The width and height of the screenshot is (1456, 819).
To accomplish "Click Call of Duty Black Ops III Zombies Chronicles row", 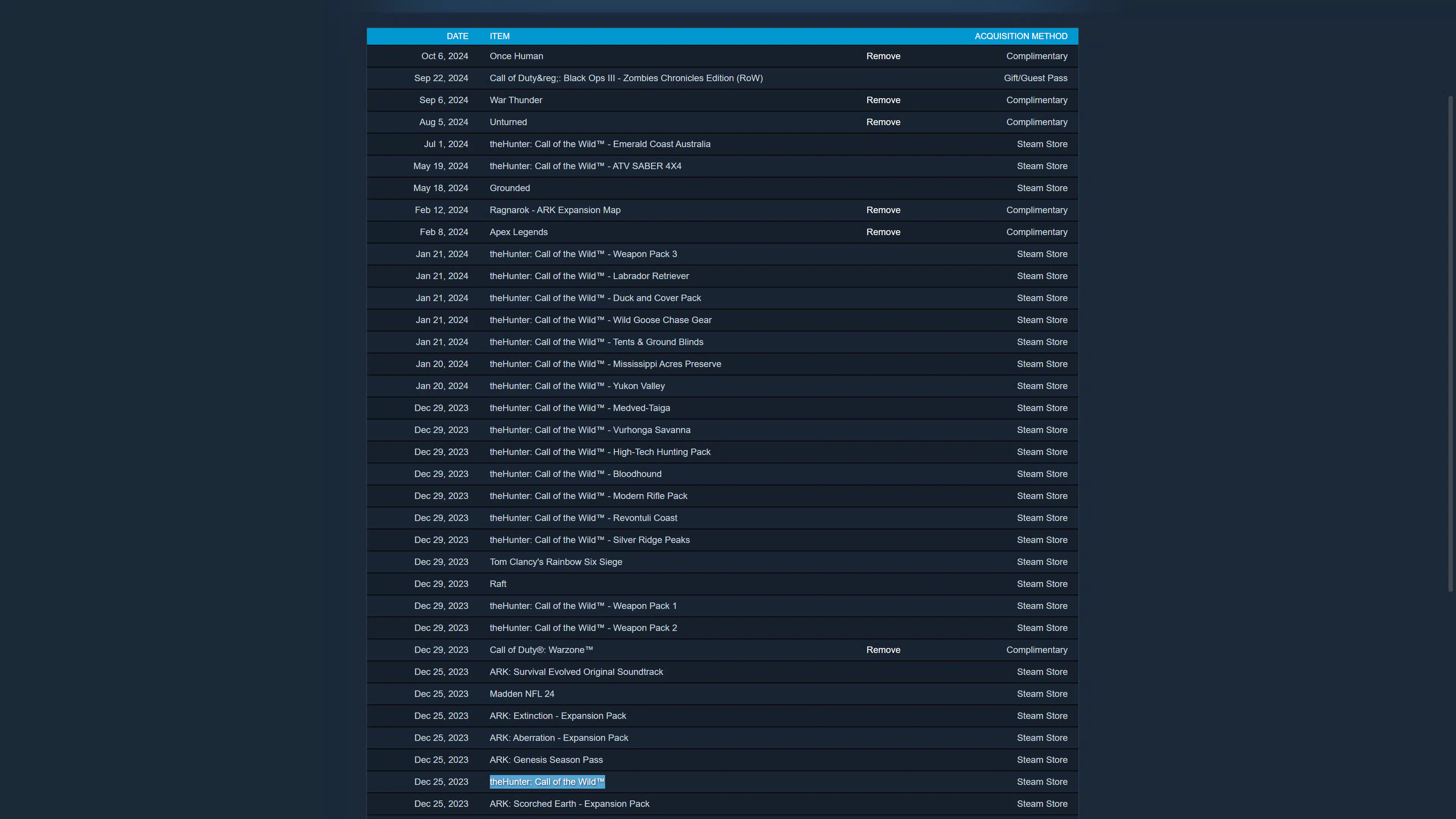I will click(x=722, y=78).
